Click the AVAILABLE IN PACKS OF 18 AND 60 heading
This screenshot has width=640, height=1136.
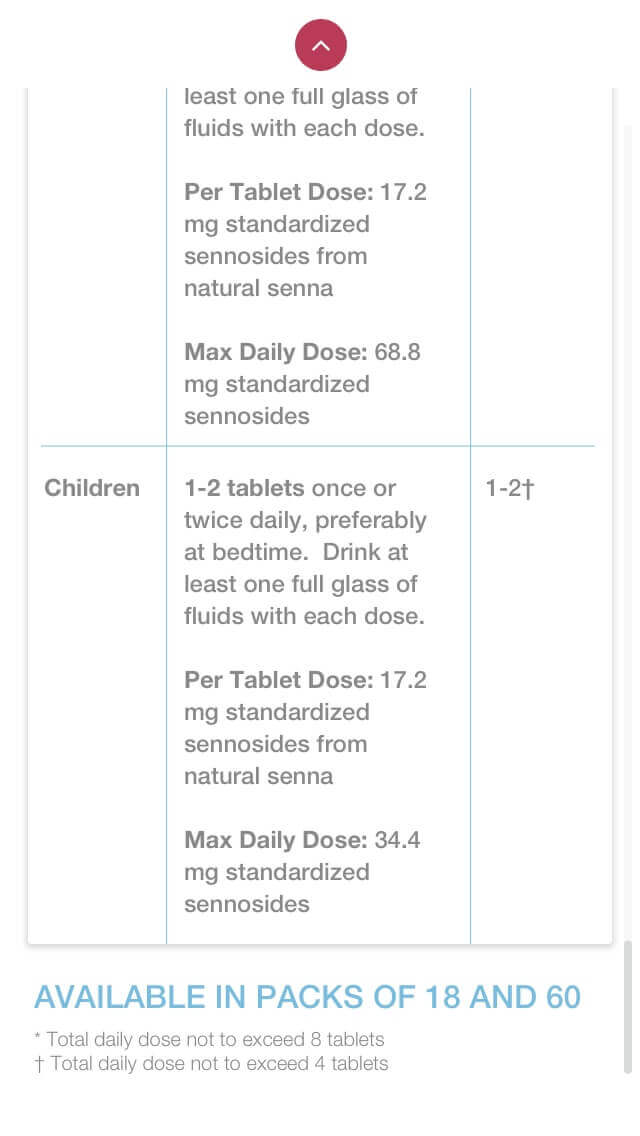(x=307, y=997)
